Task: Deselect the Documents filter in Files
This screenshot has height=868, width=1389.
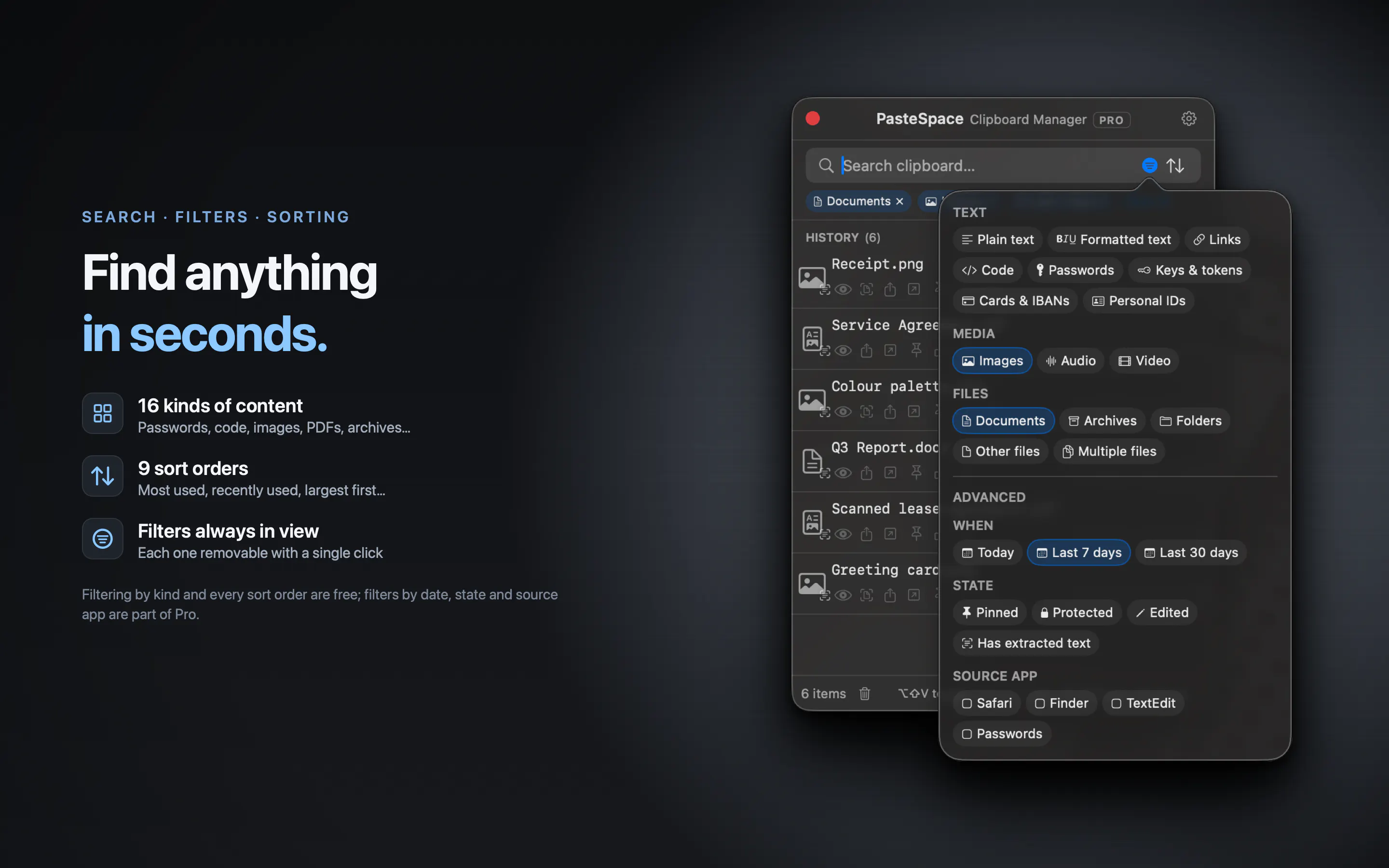Action: 1003,421
